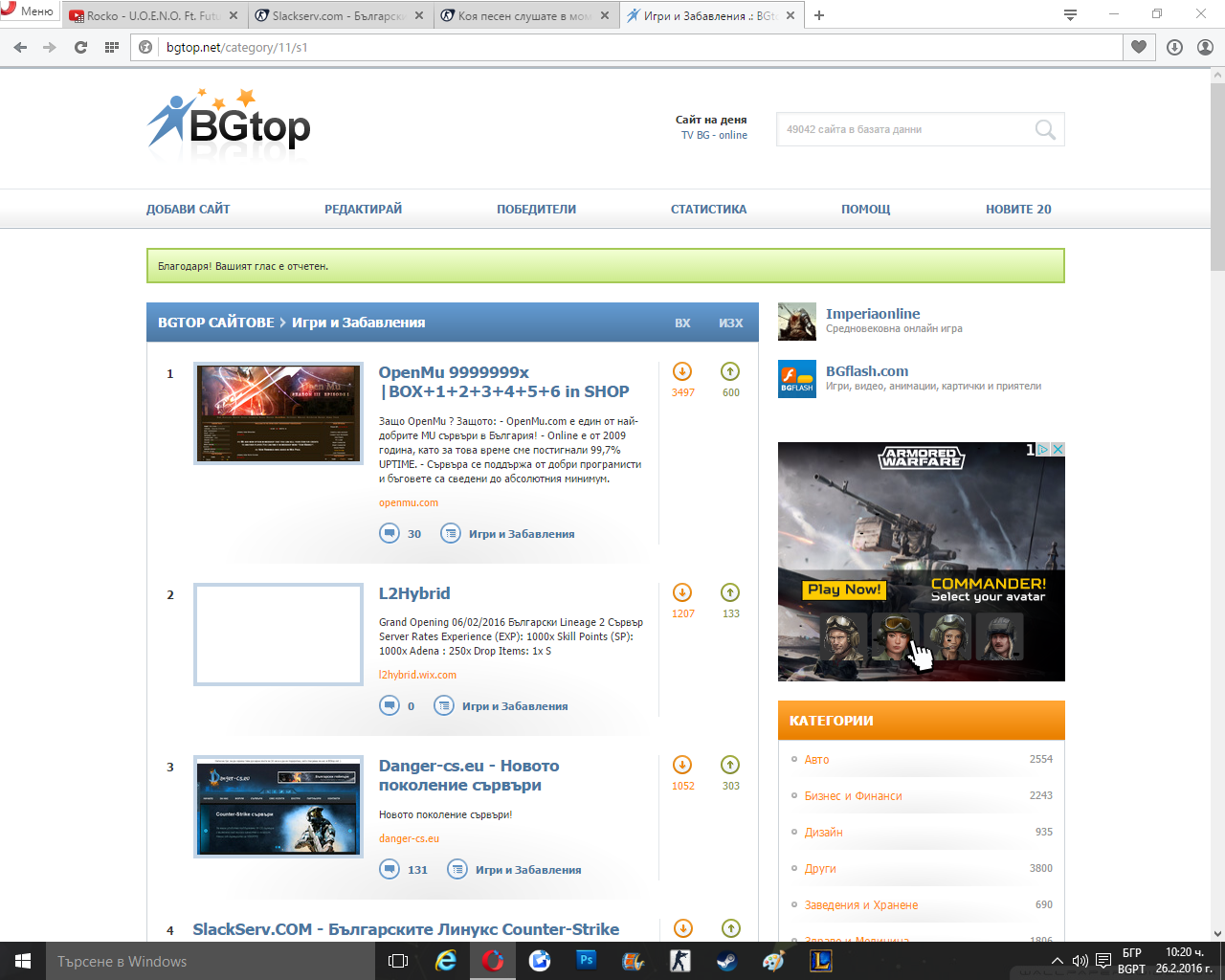Open the browser account profile icon

click(1205, 47)
